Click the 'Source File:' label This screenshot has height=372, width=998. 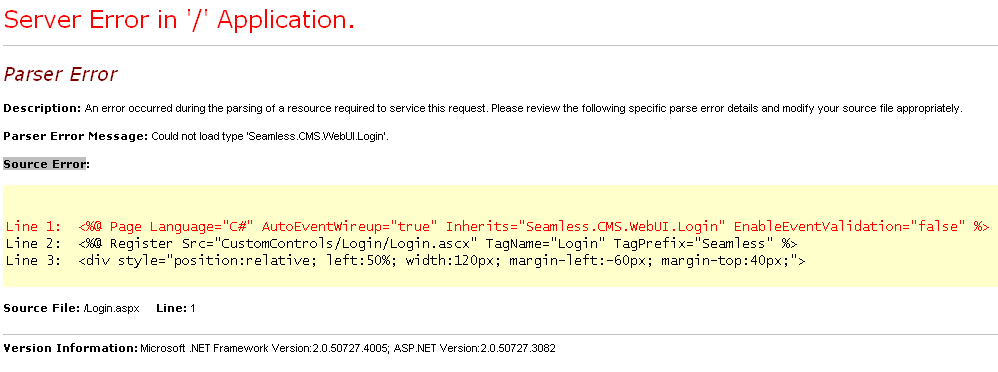tap(42, 308)
